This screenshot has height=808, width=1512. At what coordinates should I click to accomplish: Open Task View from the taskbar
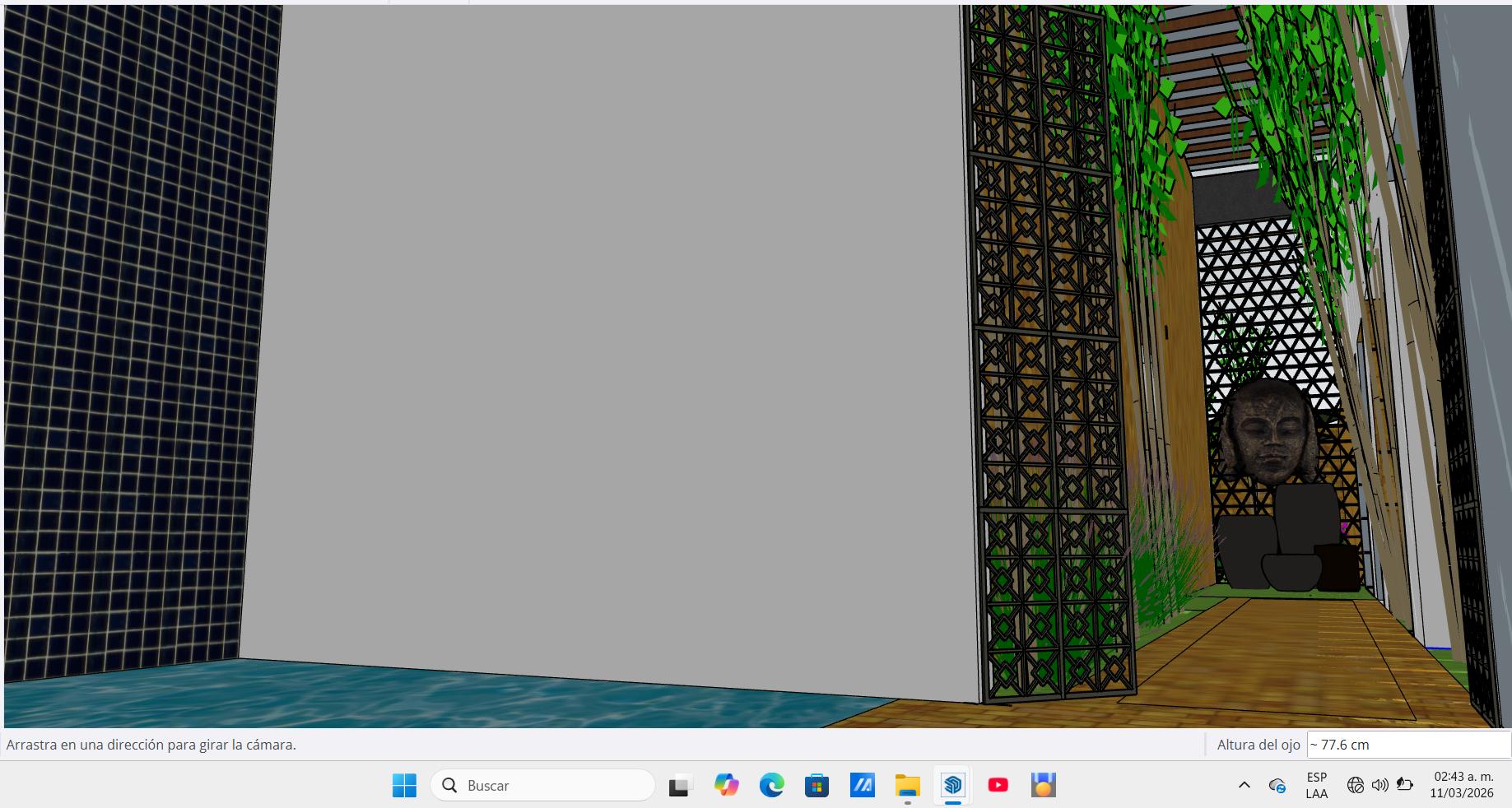tap(679, 786)
